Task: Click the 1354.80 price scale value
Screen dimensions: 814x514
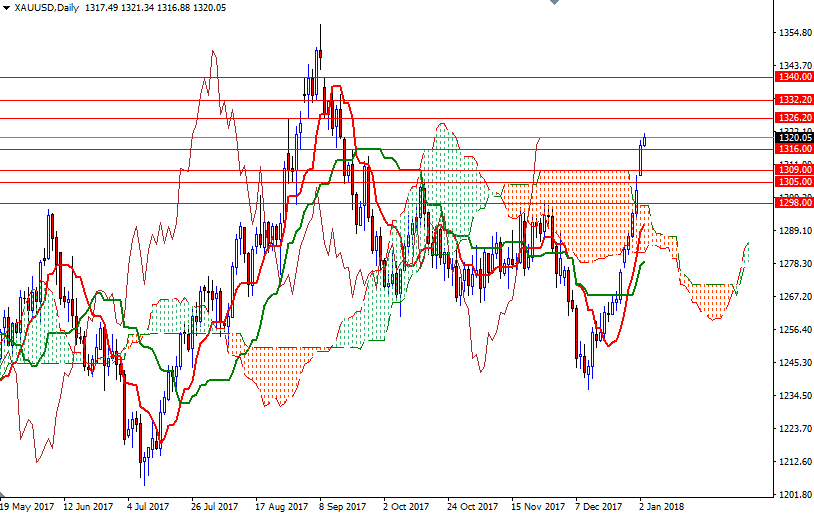Action: [x=793, y=33]
